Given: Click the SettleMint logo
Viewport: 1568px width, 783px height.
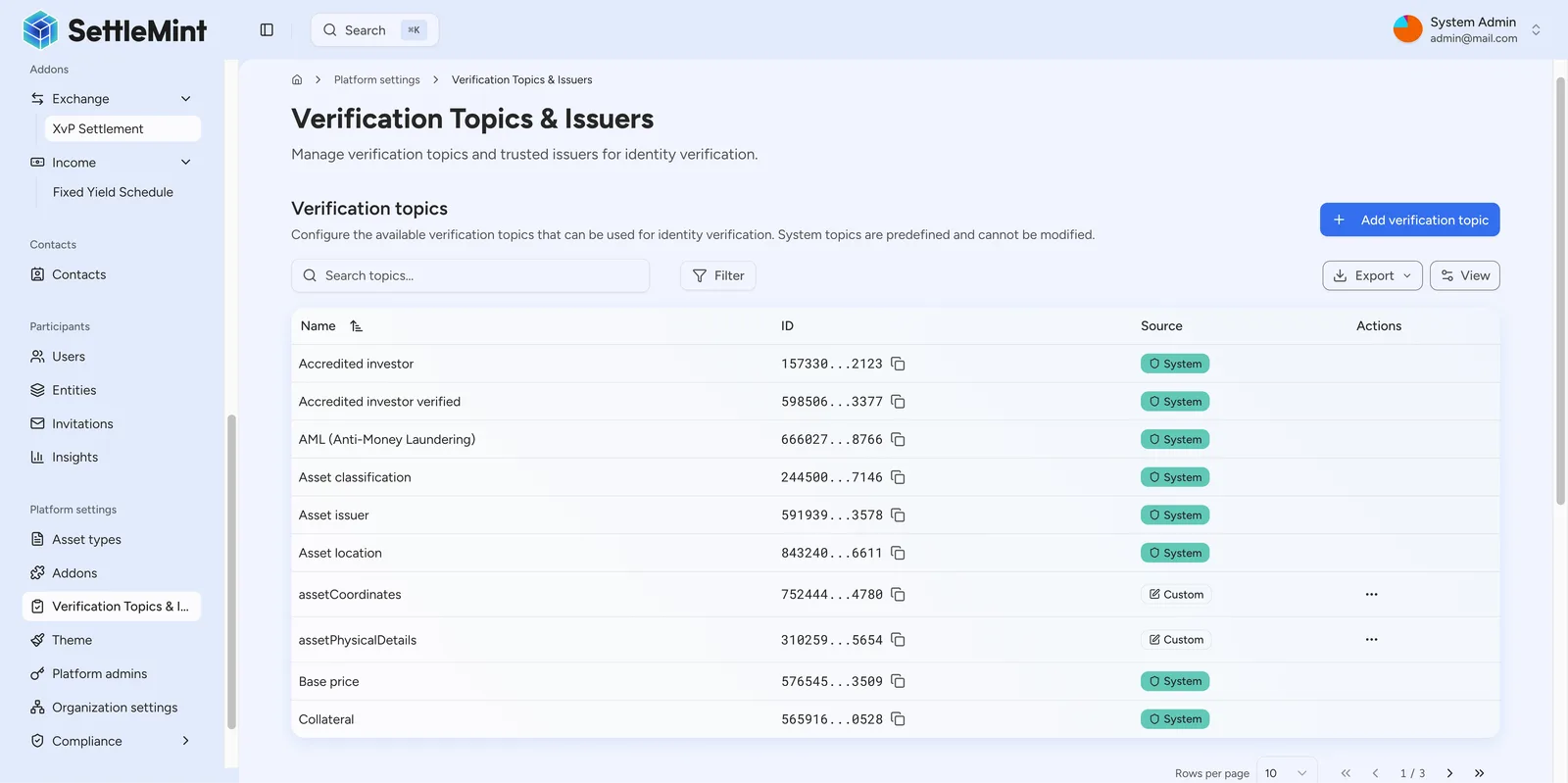Looking at the screenshot, I should (115, 30).
